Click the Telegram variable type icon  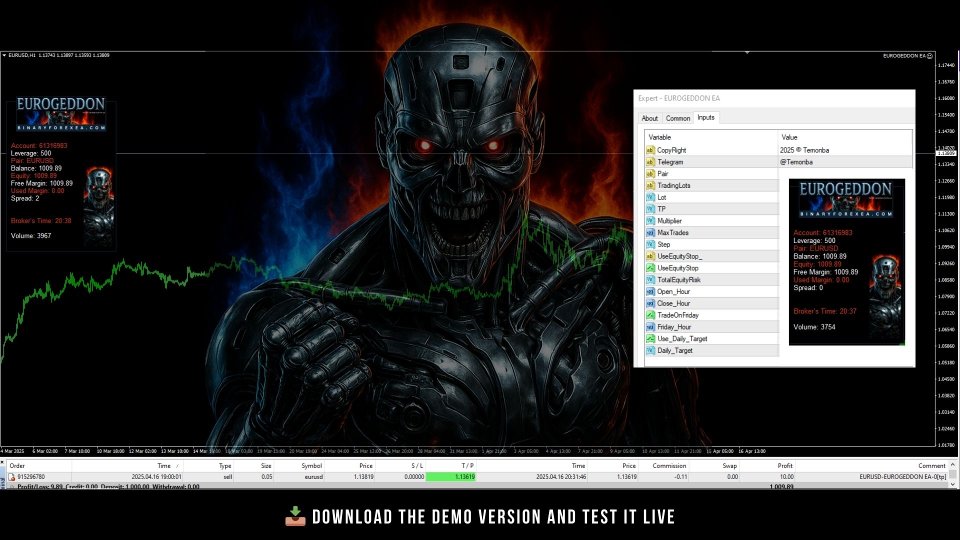coord(650,162)
